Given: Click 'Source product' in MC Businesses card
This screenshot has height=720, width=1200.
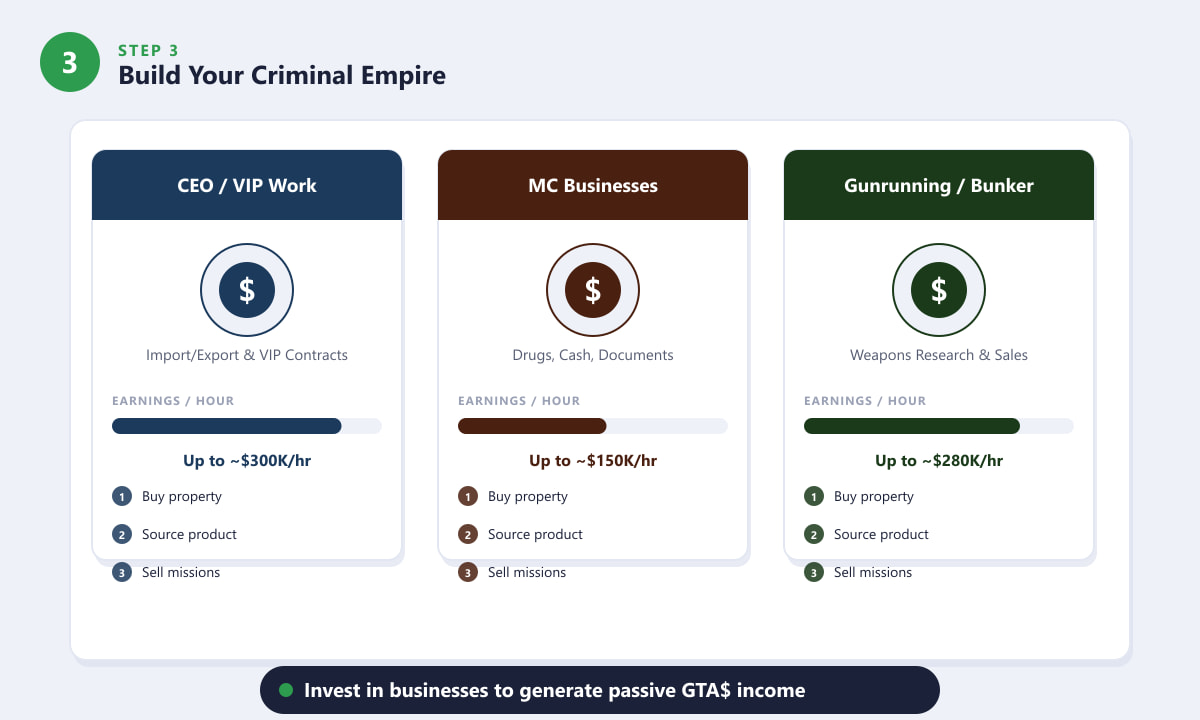Looking at the screenshot, I should coord(535,535).
